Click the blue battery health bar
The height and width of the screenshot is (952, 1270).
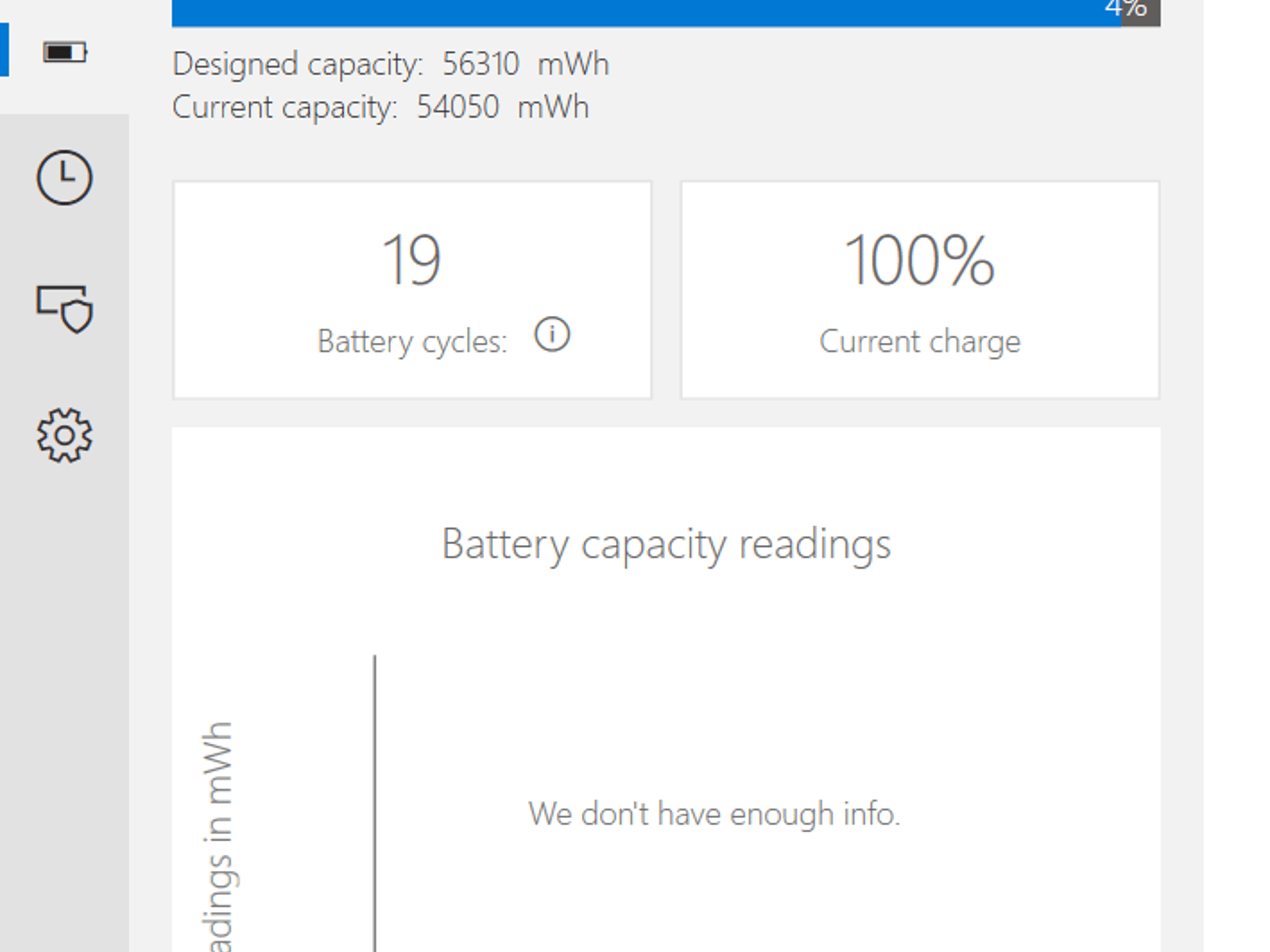(646, 12)
